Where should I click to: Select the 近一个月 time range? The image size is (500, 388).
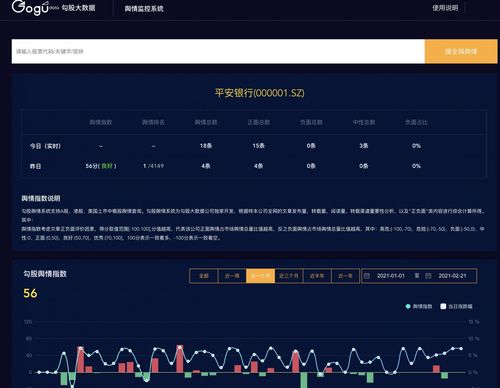click(x=260, y=276)
